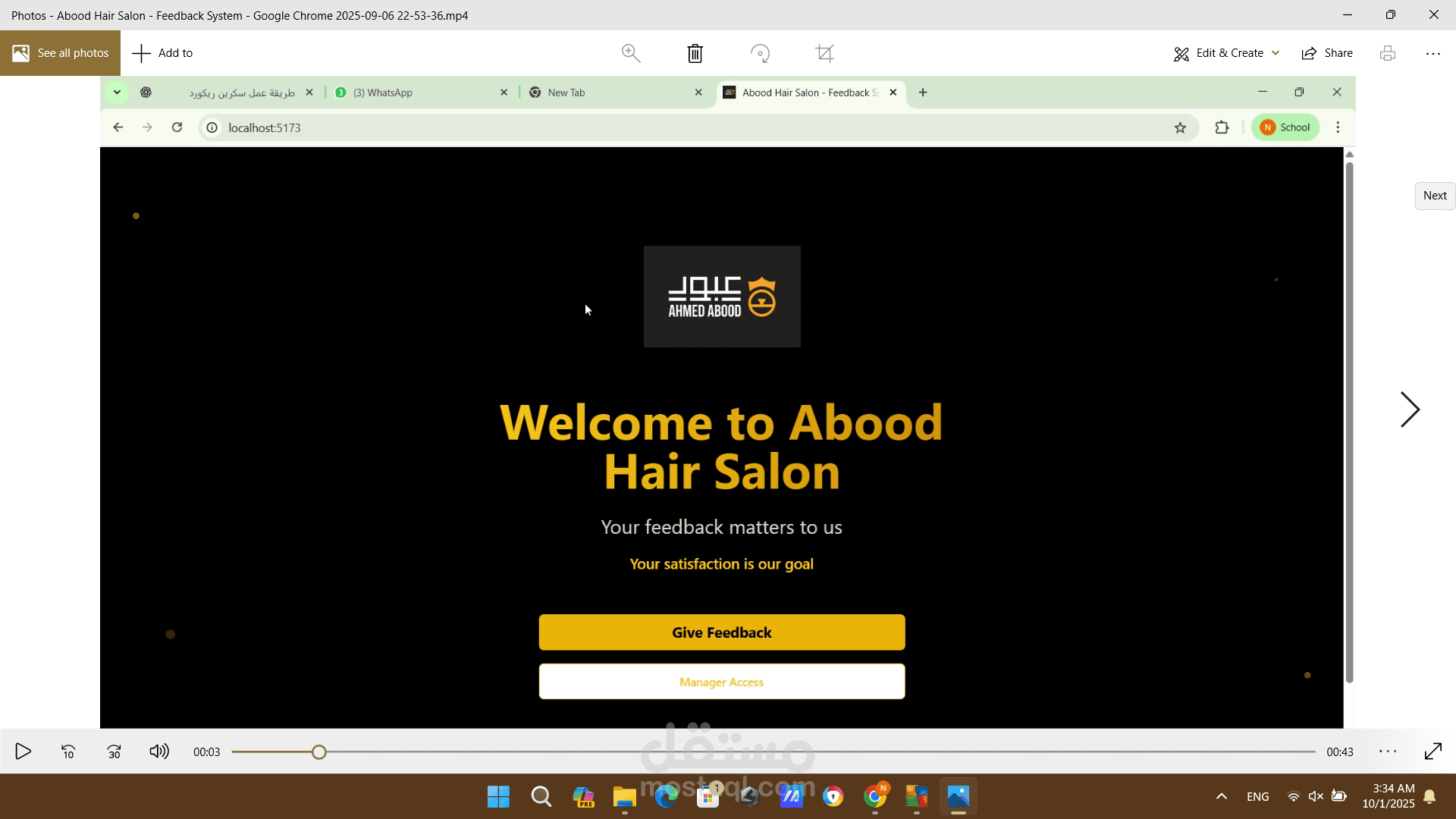The image size is (1456, 819).
Task: Click the volume speaker icon
Action: [159, 752]
